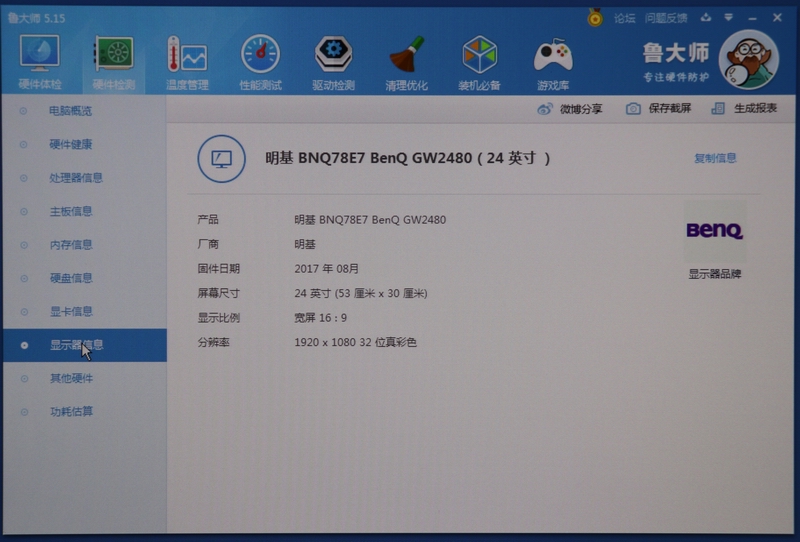The width and height of the screenshot is (800, 542).
Task: Click the gold medal icon in the title bar
Action: click(595, 18)
